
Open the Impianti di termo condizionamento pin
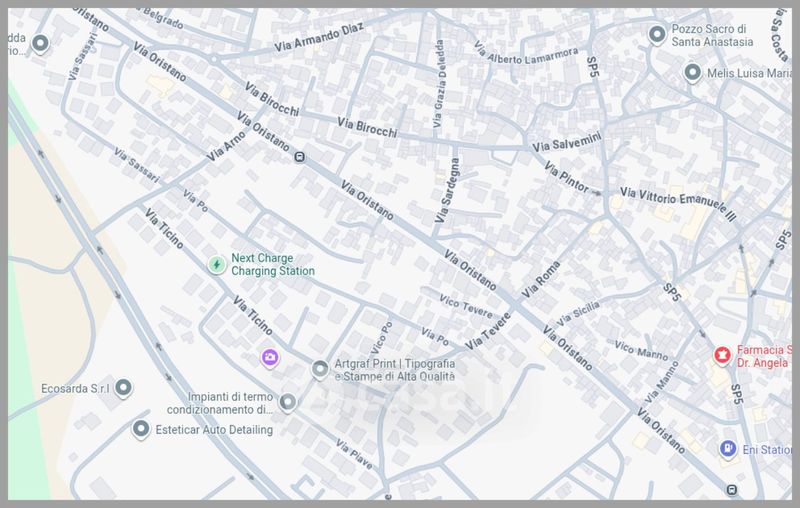pyautogui.click(x=288, y=402)
